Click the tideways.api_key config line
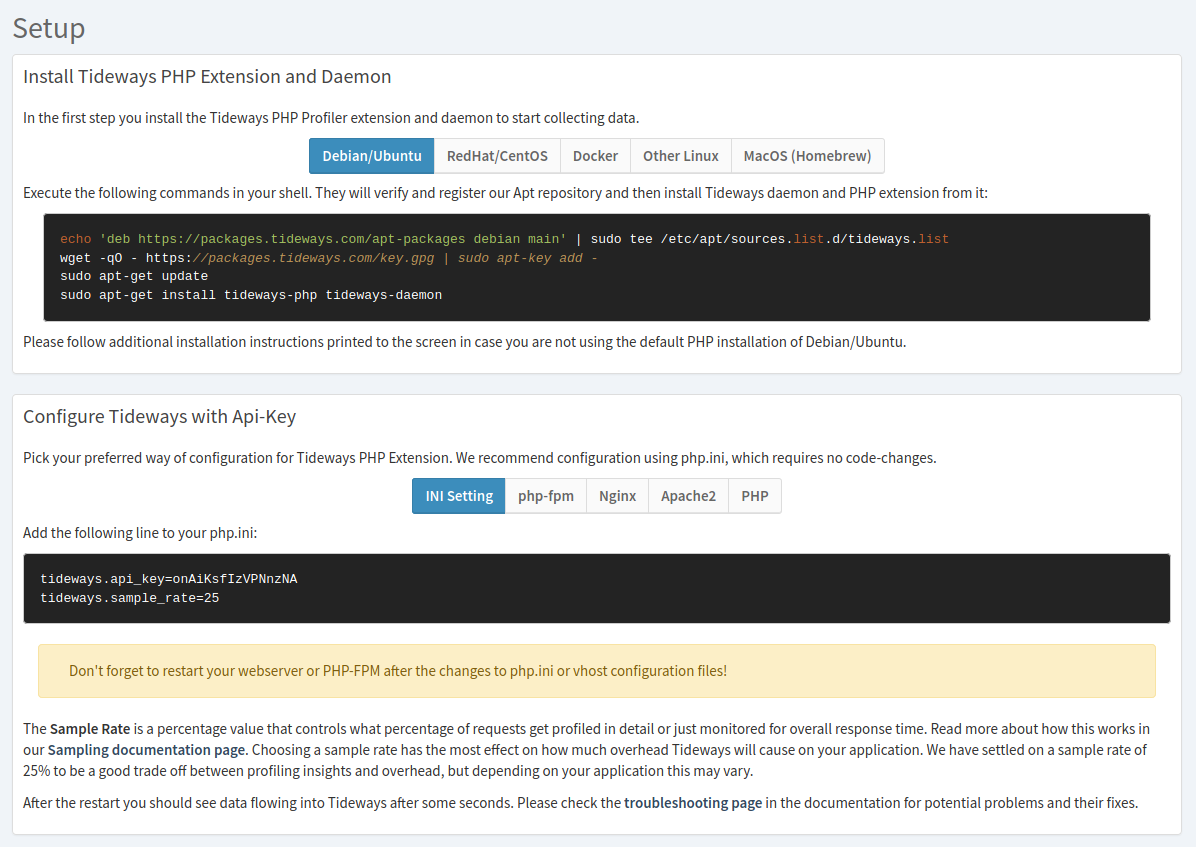This screenshot has width=1196, height=847. 169,579
